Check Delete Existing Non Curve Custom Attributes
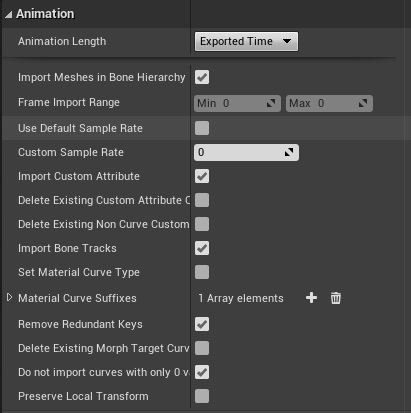Screen dimensions: 411x413 (x=202, y=224)
